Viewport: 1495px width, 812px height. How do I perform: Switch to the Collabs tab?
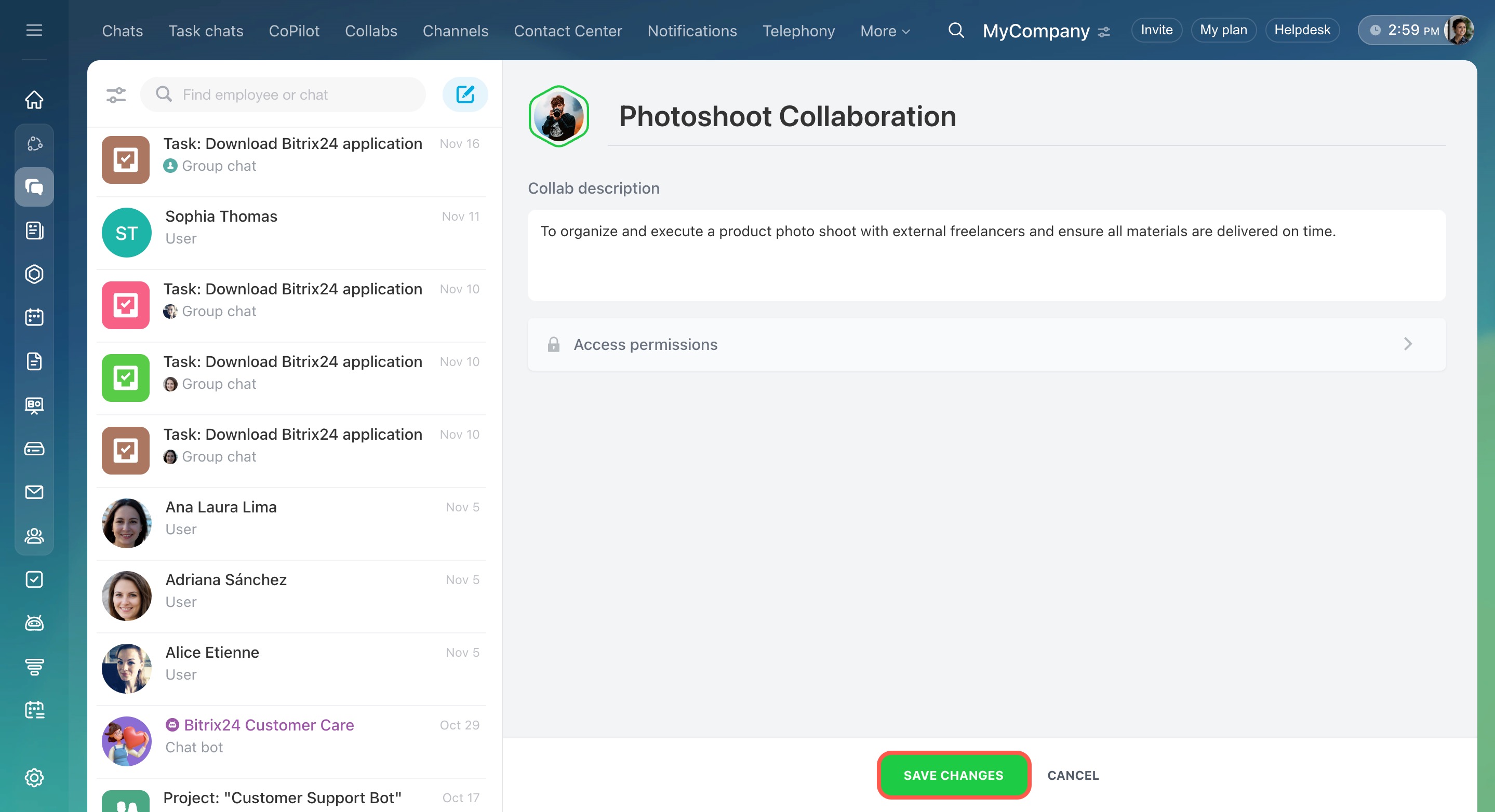371,31
